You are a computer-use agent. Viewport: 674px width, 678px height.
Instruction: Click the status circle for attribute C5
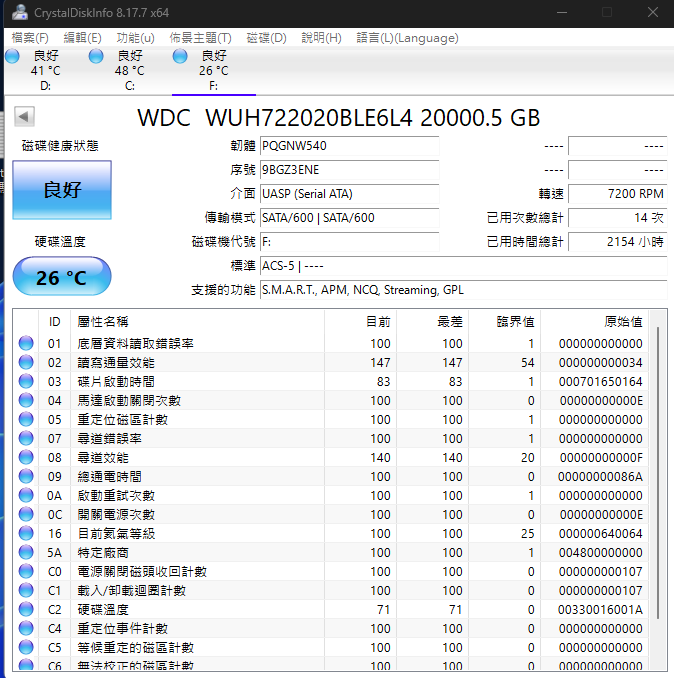pyautogui.click(x=26, y=647)
